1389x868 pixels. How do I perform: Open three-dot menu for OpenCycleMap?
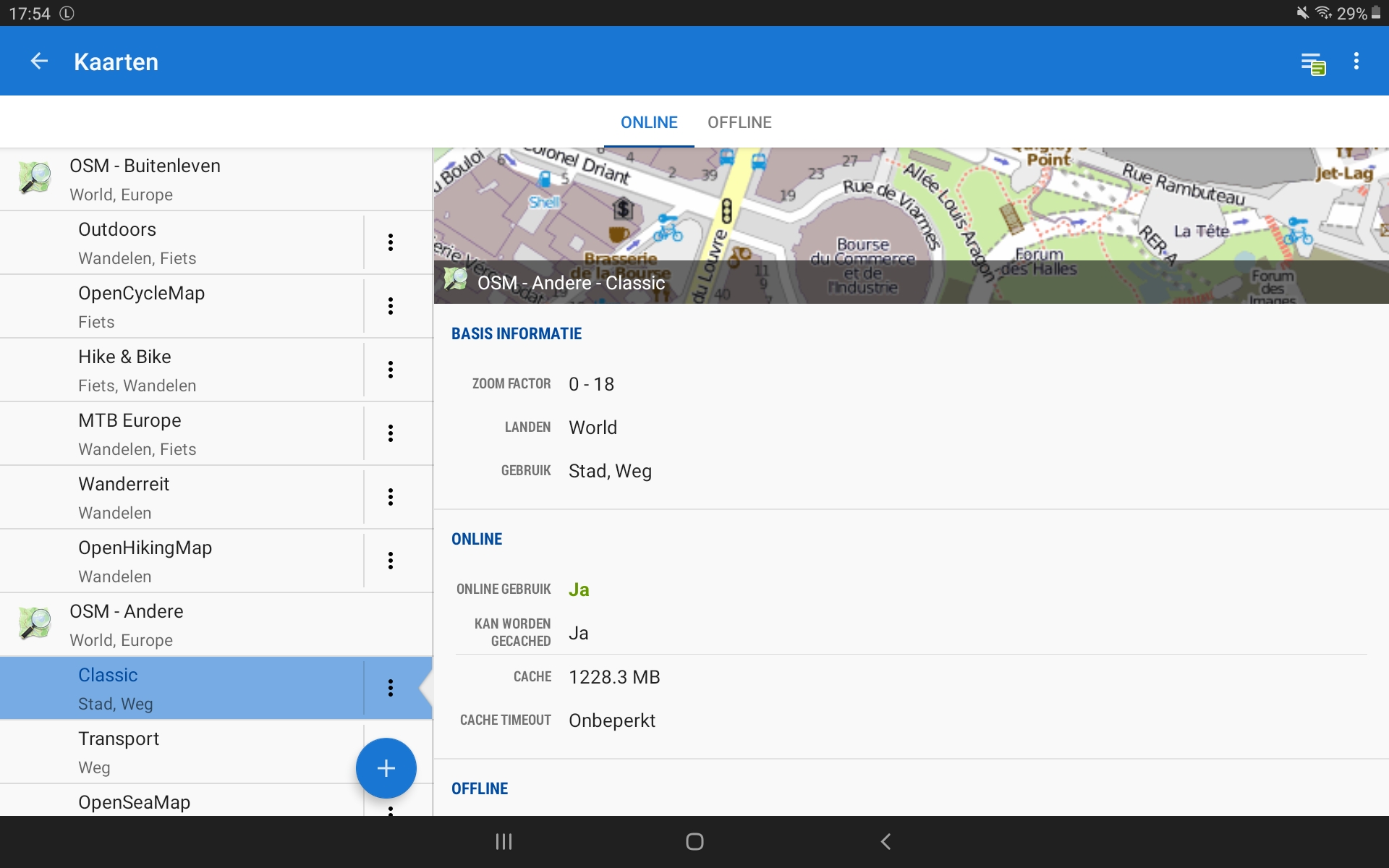tap(391, 306)
